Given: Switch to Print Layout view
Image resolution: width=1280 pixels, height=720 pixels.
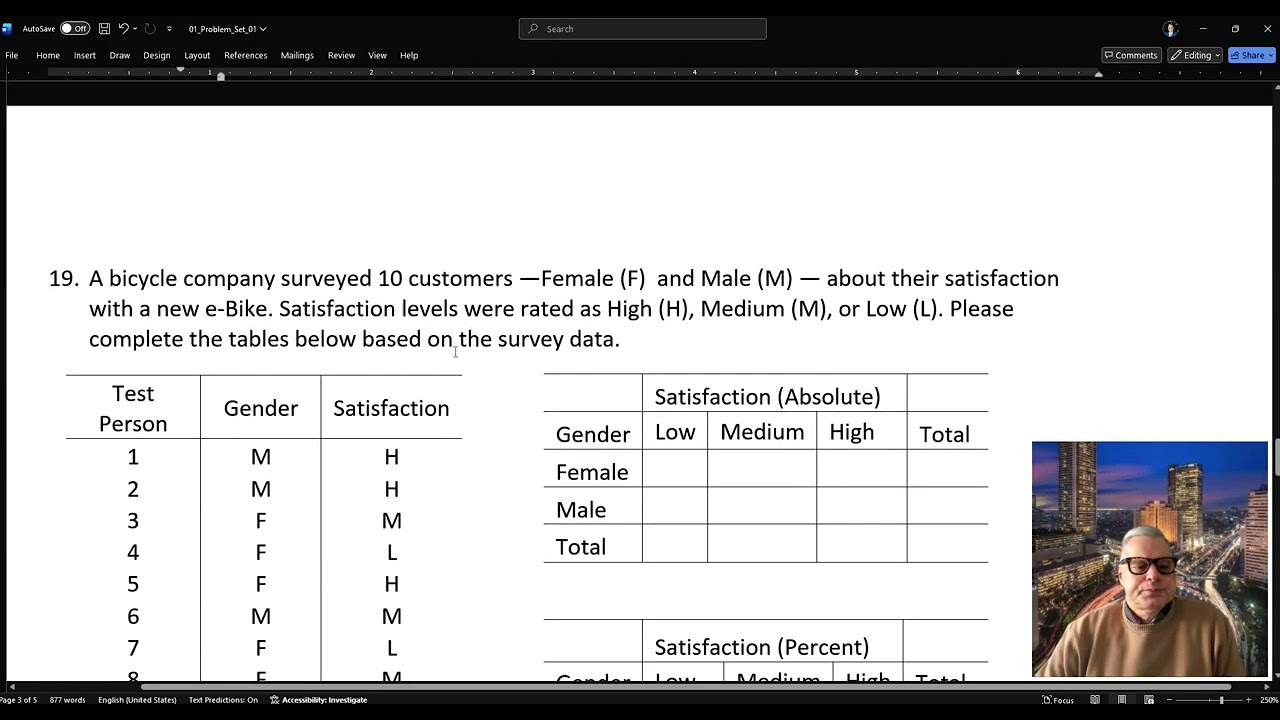Looking at the screenshot, I should [1122, 700].
